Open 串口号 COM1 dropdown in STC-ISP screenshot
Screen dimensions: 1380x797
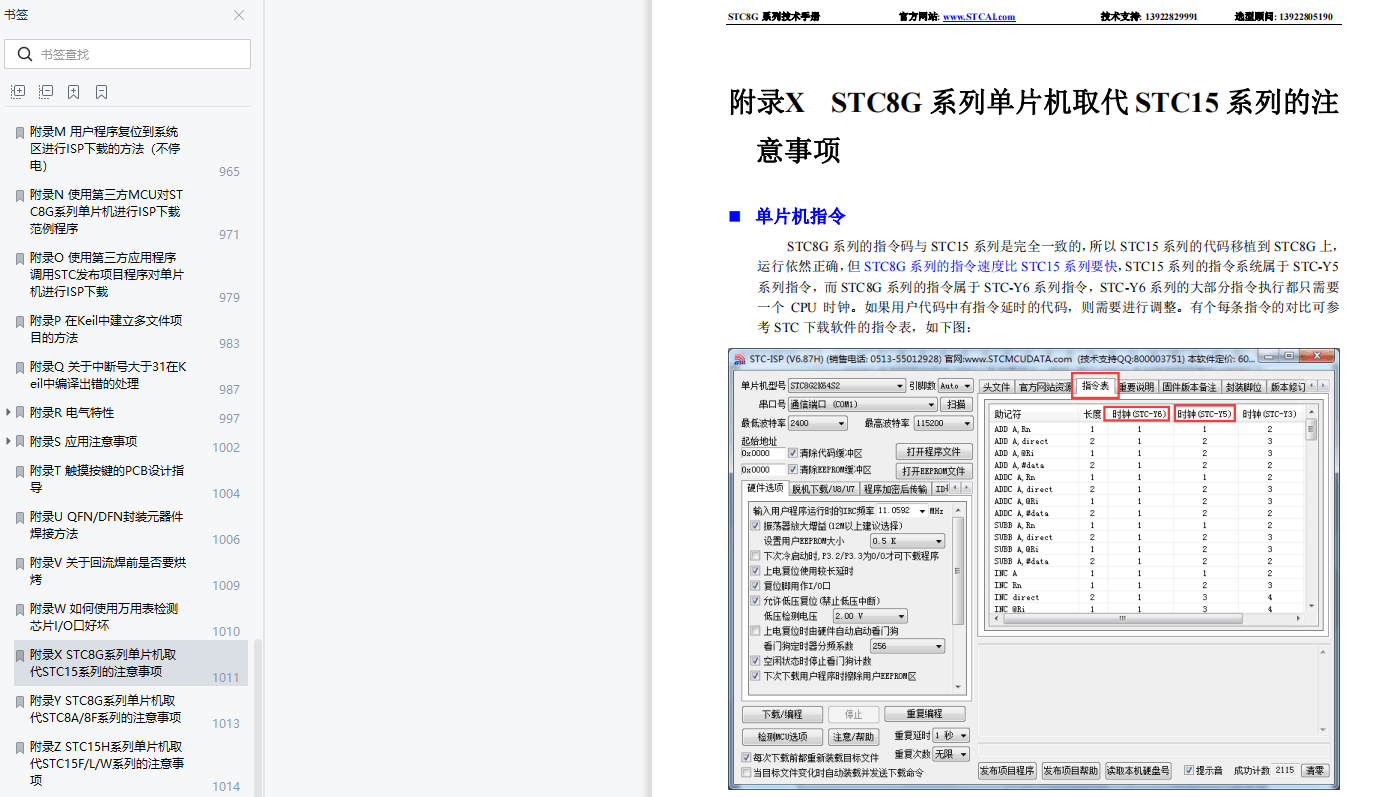click(862, 404)
